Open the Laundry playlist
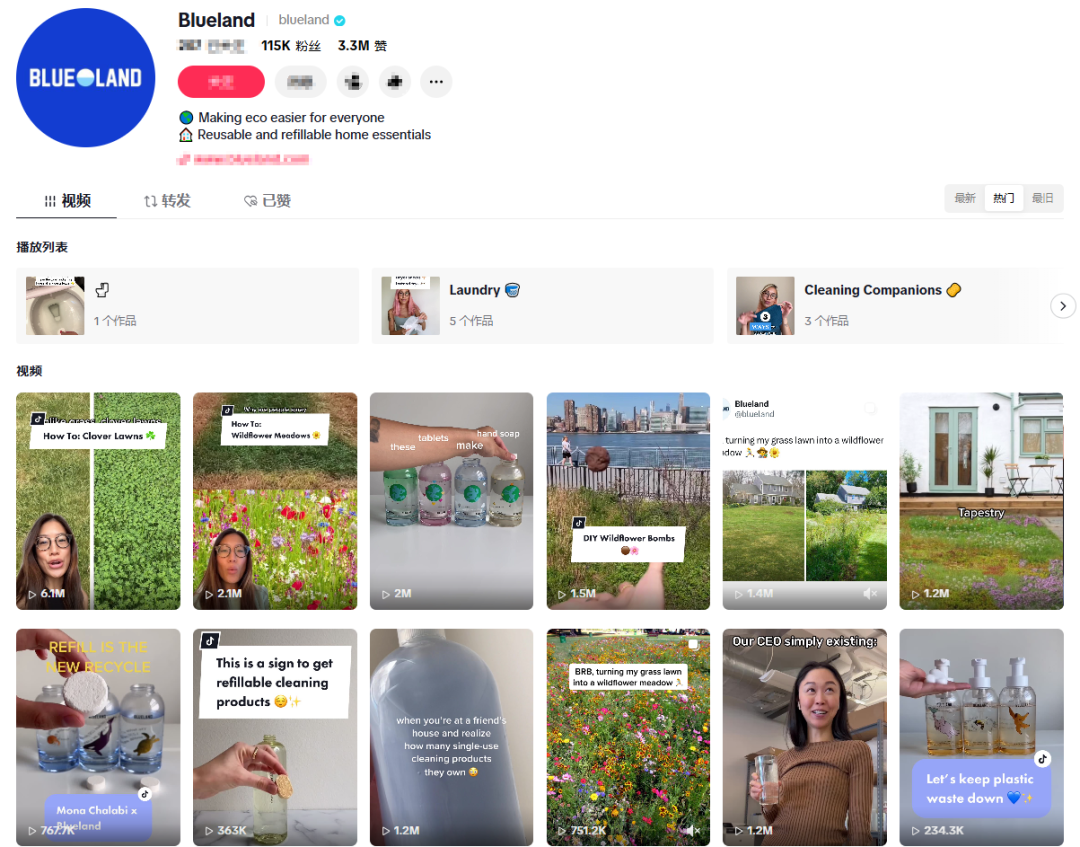 543,306
